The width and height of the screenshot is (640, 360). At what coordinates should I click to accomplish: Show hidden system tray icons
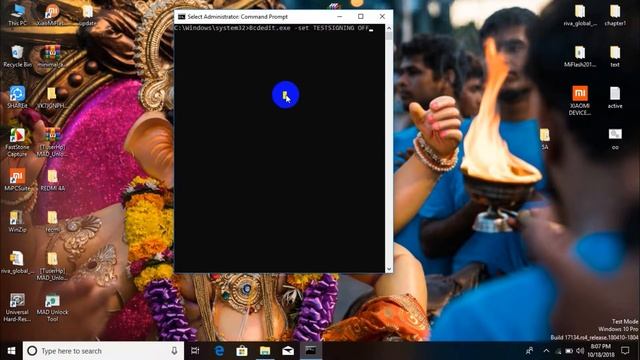coord(547,351)
